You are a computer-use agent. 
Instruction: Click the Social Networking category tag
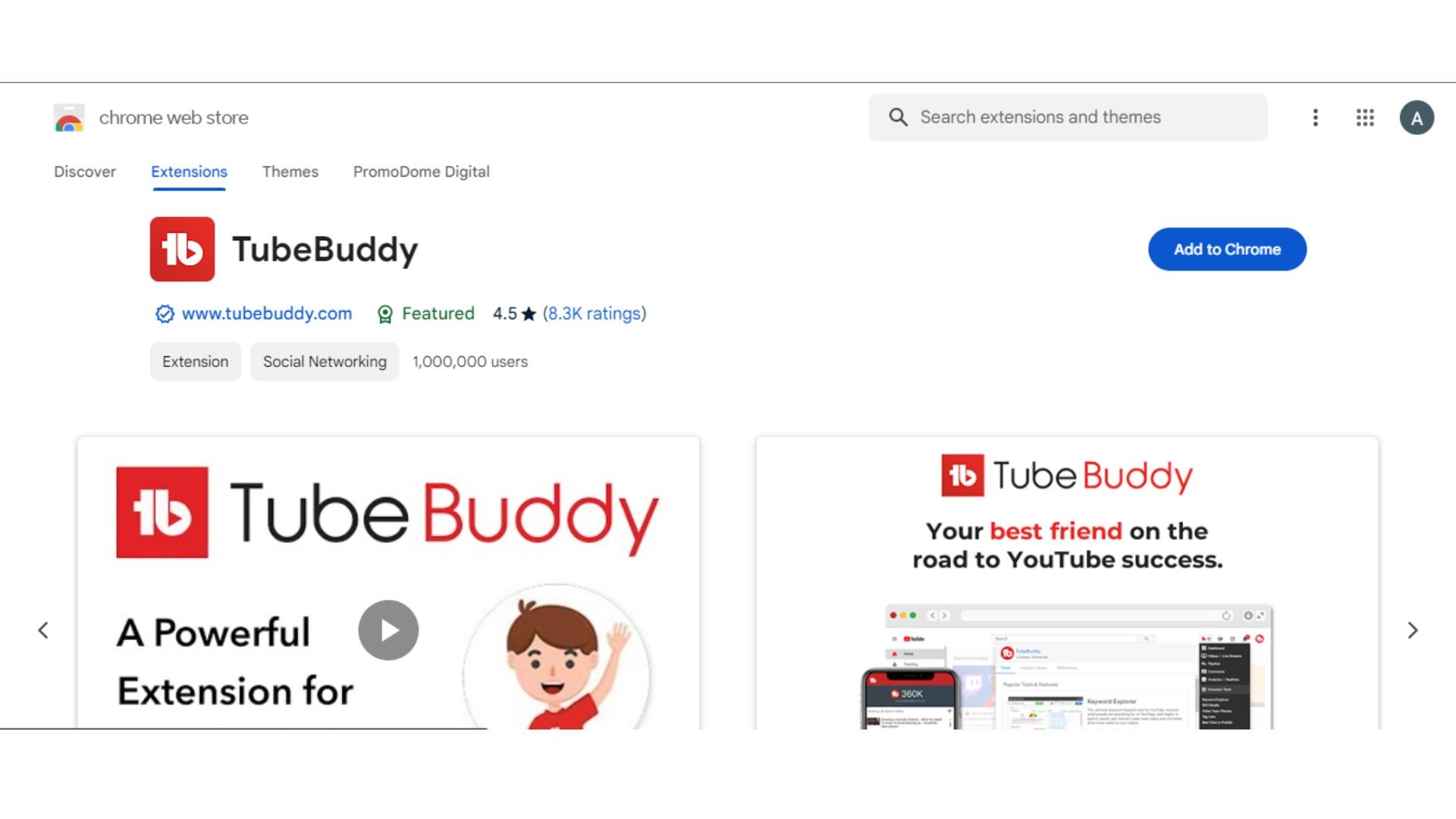(x=324, y=361)
